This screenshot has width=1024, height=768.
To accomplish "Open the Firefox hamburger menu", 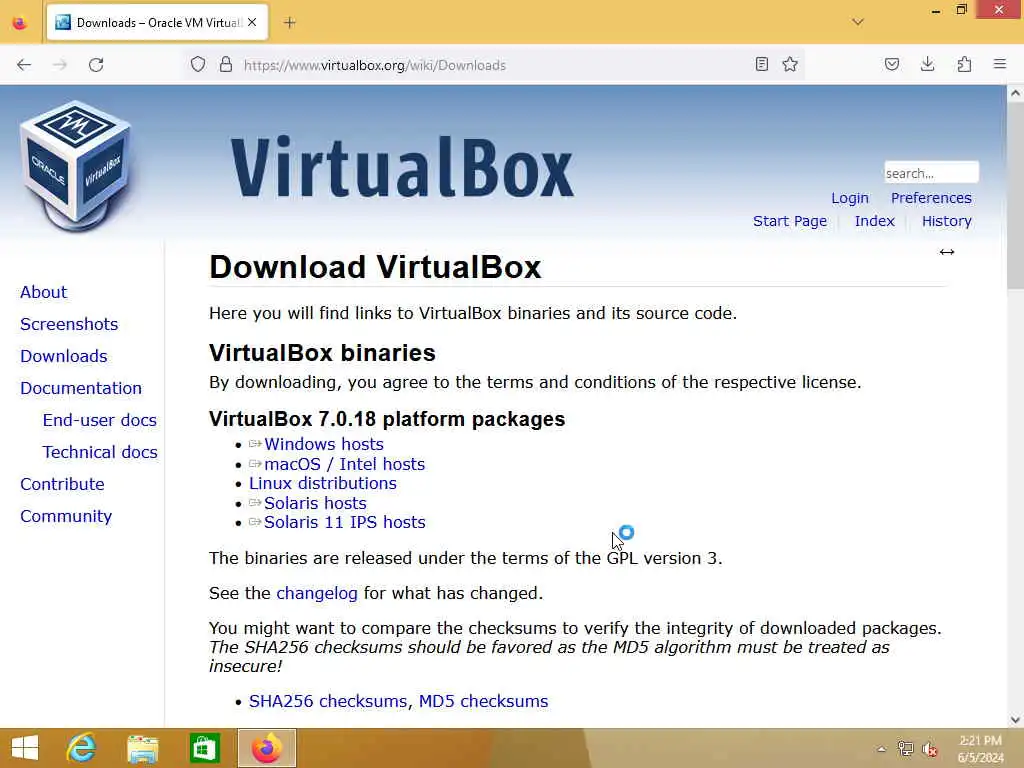I will coord(1000,64).
